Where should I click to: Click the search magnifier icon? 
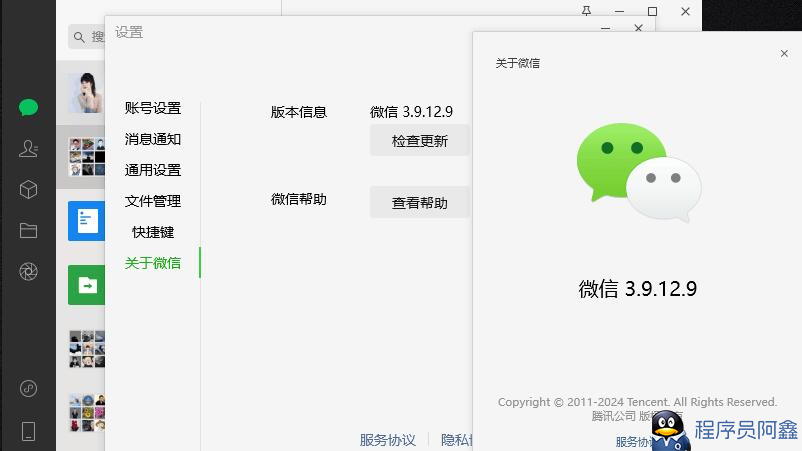click(79, 37)
